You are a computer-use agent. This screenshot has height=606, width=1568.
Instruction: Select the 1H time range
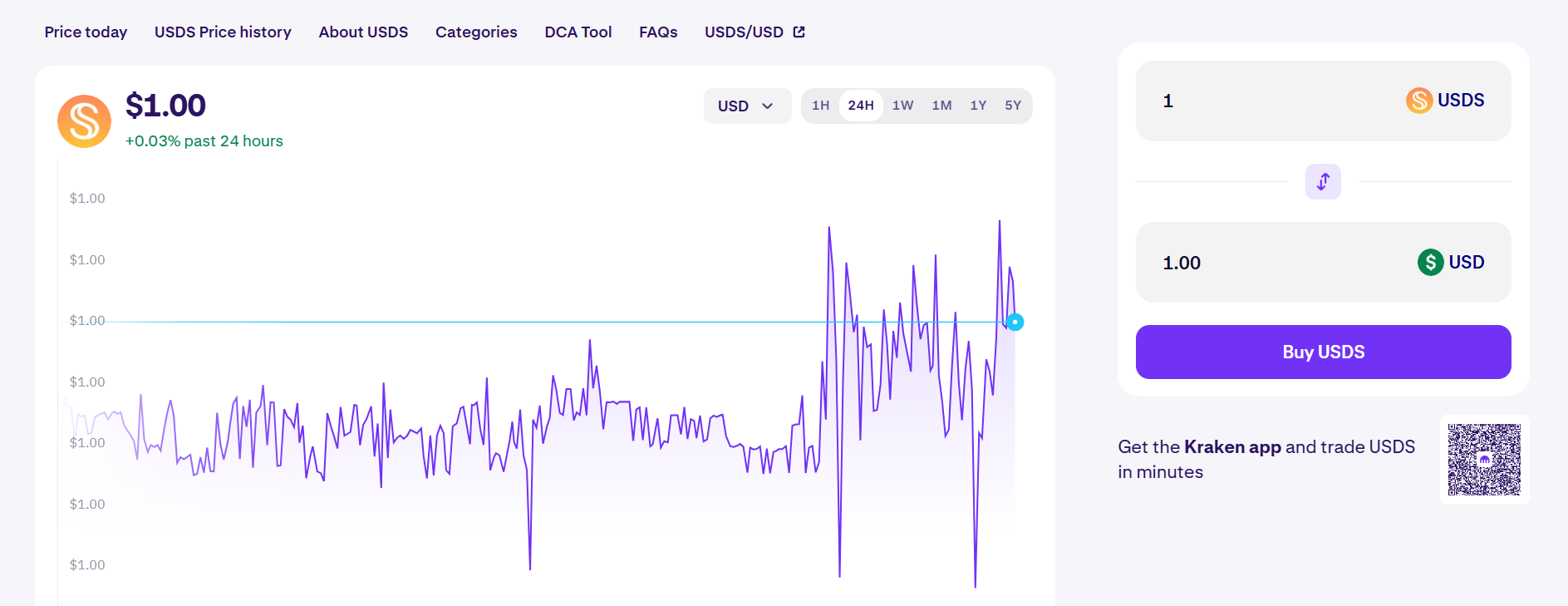point(820,106)
